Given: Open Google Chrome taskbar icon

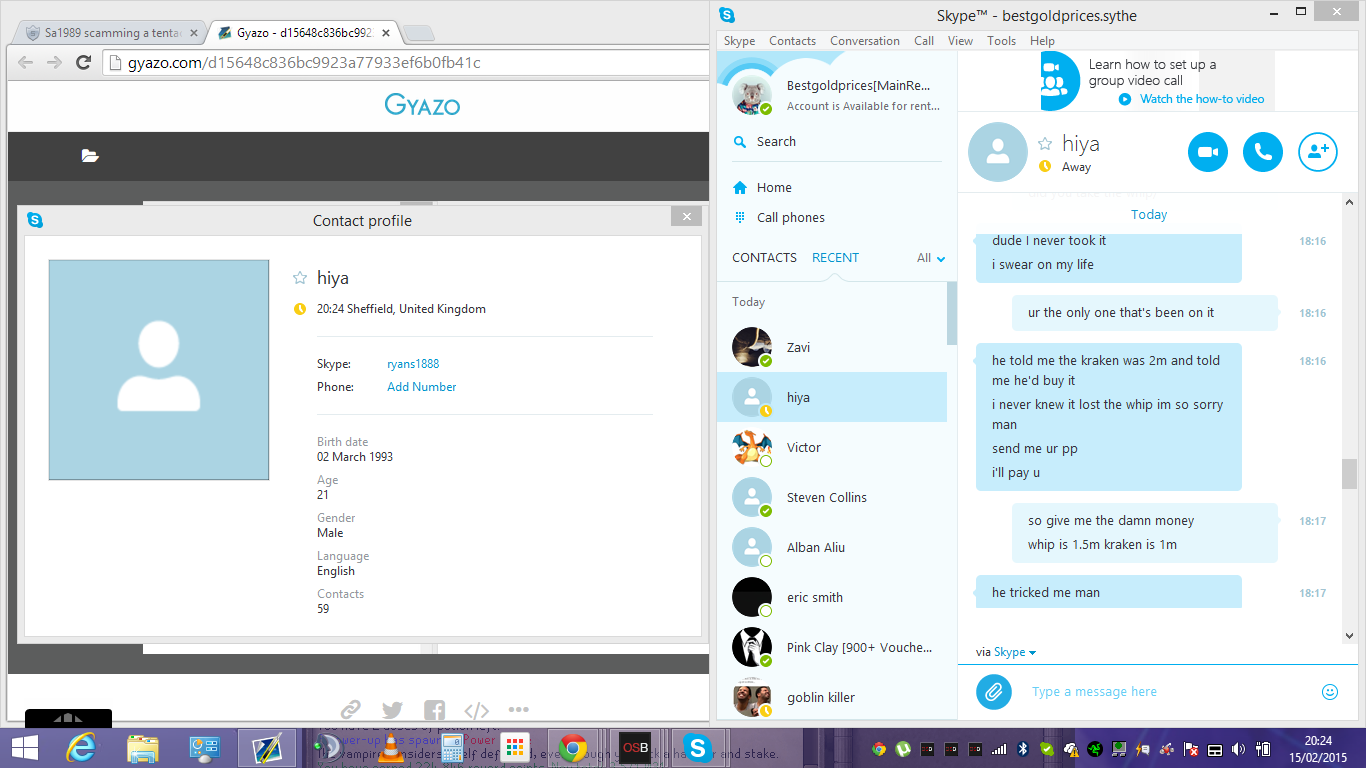Looking at the screenshot, I should click(573, 748).
